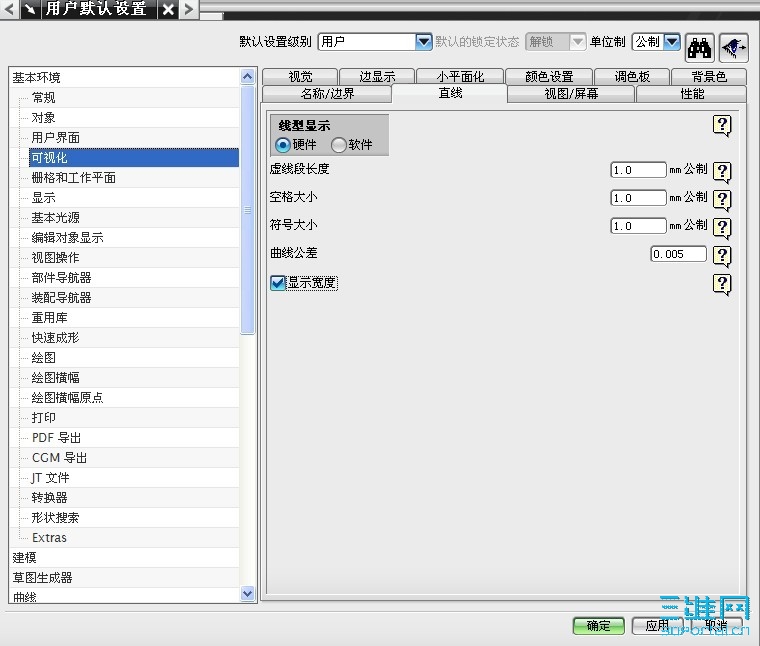Click scroll-up arrow of category list
The image size is (760, 646).
247,77
